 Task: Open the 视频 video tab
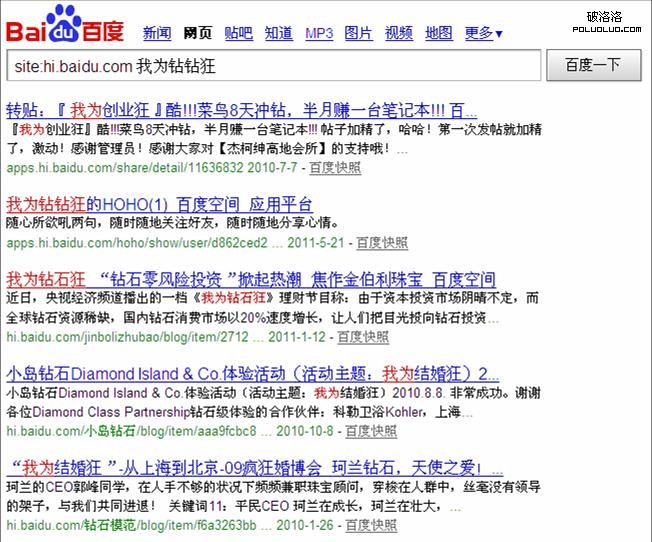(398, 33)
